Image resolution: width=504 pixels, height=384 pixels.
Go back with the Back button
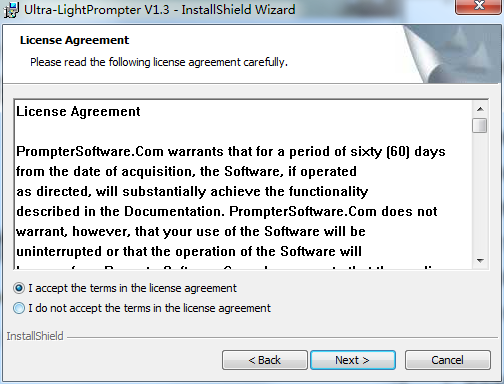(265, 360)
